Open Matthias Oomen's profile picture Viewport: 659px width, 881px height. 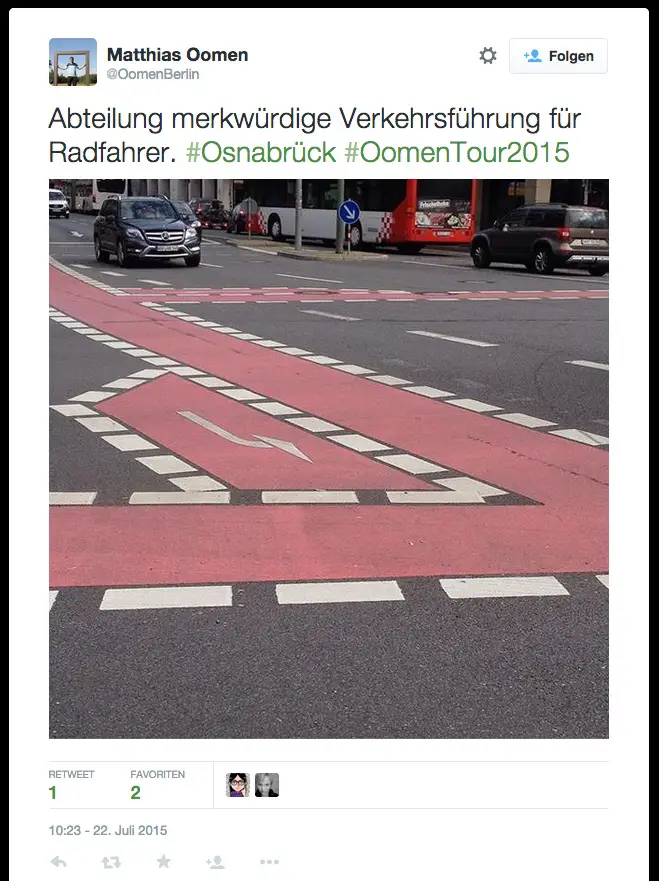[73, 62]
